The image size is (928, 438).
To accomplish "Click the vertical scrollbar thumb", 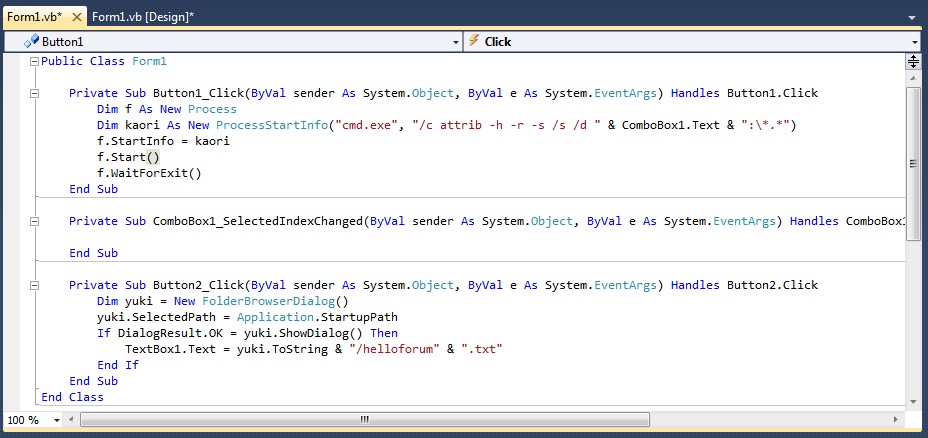I will (913, 164).
